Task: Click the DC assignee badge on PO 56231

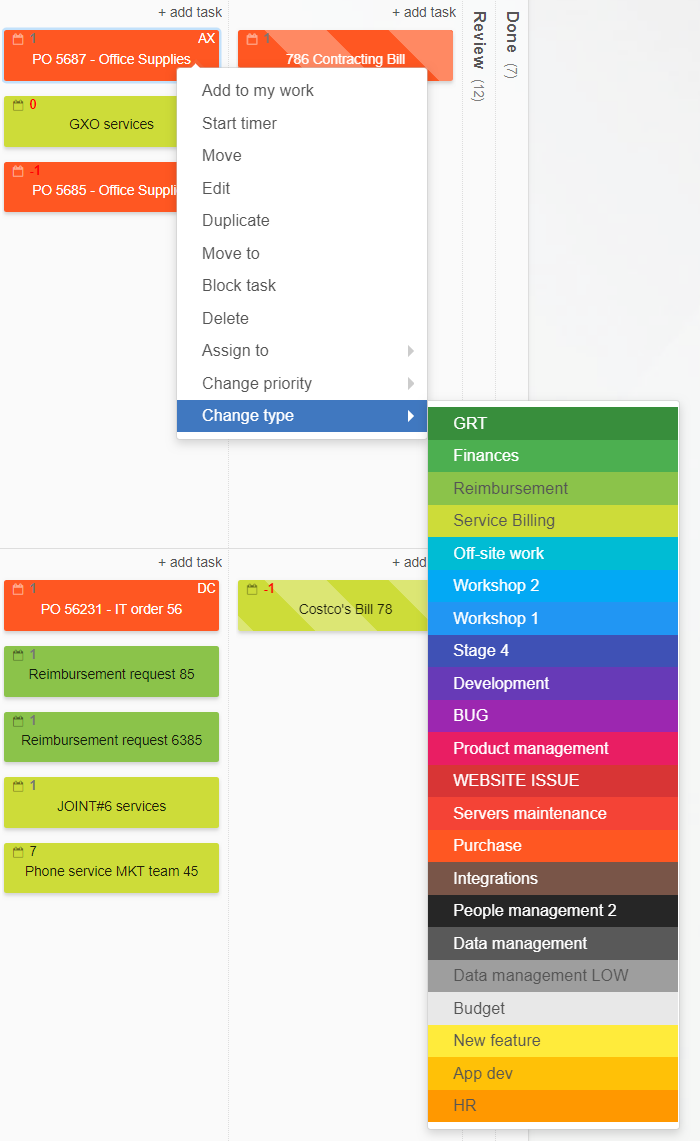Action: point(207,588)
